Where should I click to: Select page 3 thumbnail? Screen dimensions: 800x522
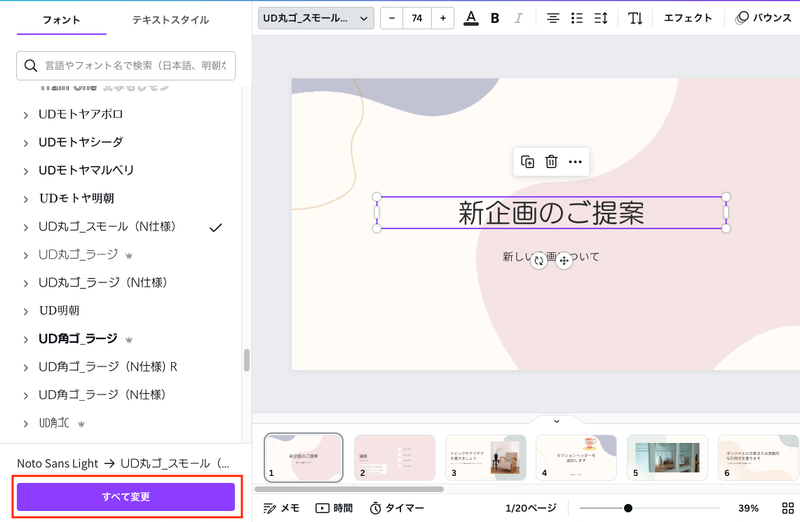(485, 458)
